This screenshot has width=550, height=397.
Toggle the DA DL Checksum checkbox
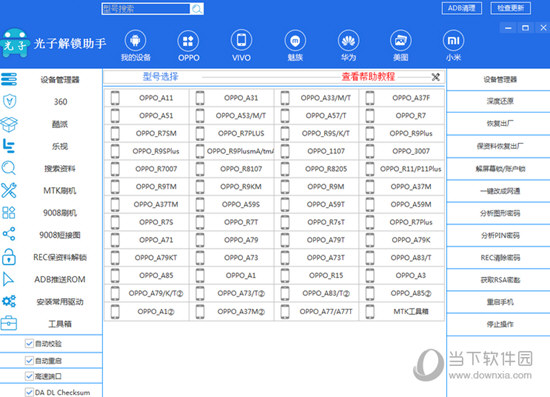pos(29,392)
